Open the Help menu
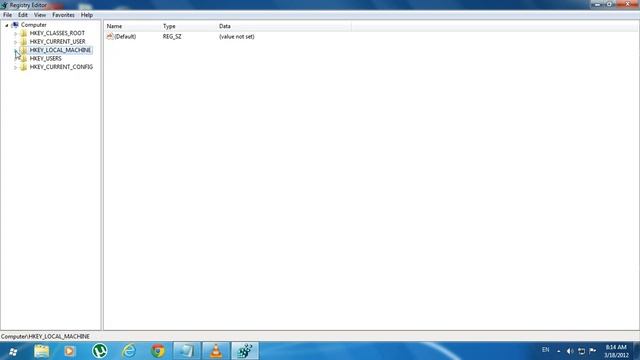 point(87,15)
